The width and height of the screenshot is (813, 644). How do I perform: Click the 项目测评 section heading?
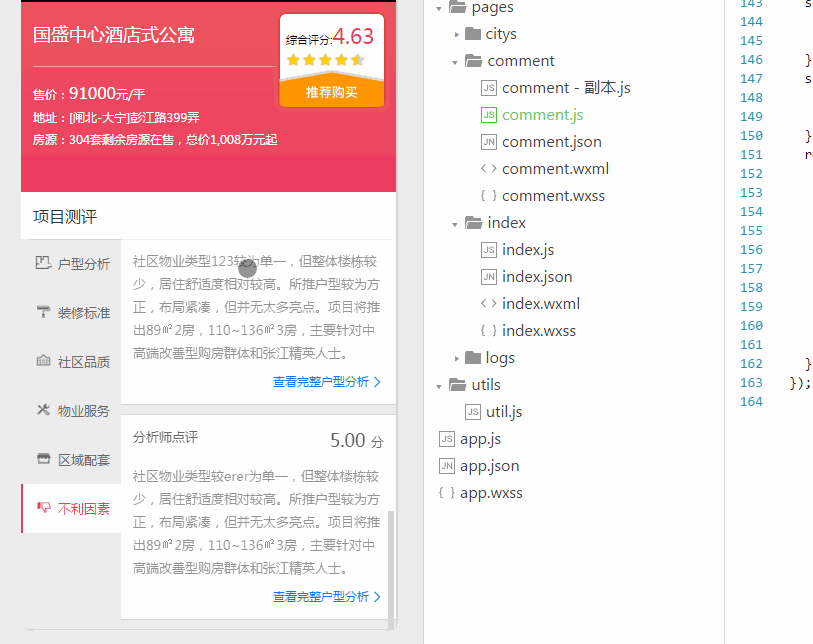coord(65,217)
